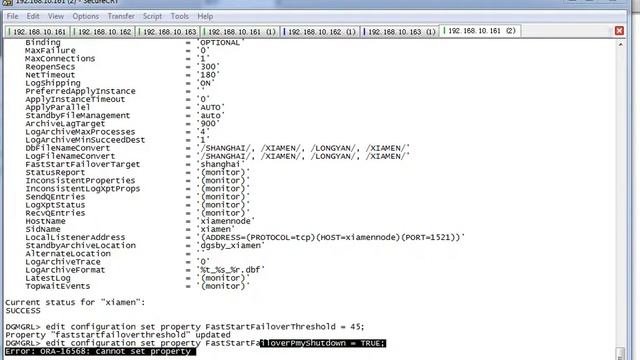Click the FastStartFailoverThreshold = 45 command line
The height and width of the screenshot is (360, 640).
(x=184, y=327)
